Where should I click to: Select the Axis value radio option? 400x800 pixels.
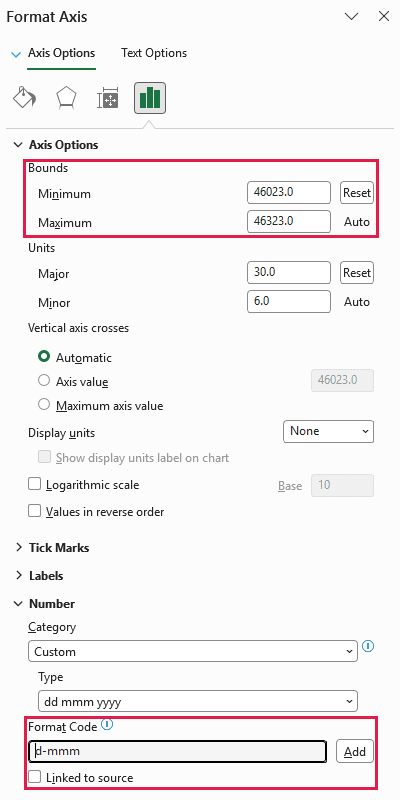(44, 381)
